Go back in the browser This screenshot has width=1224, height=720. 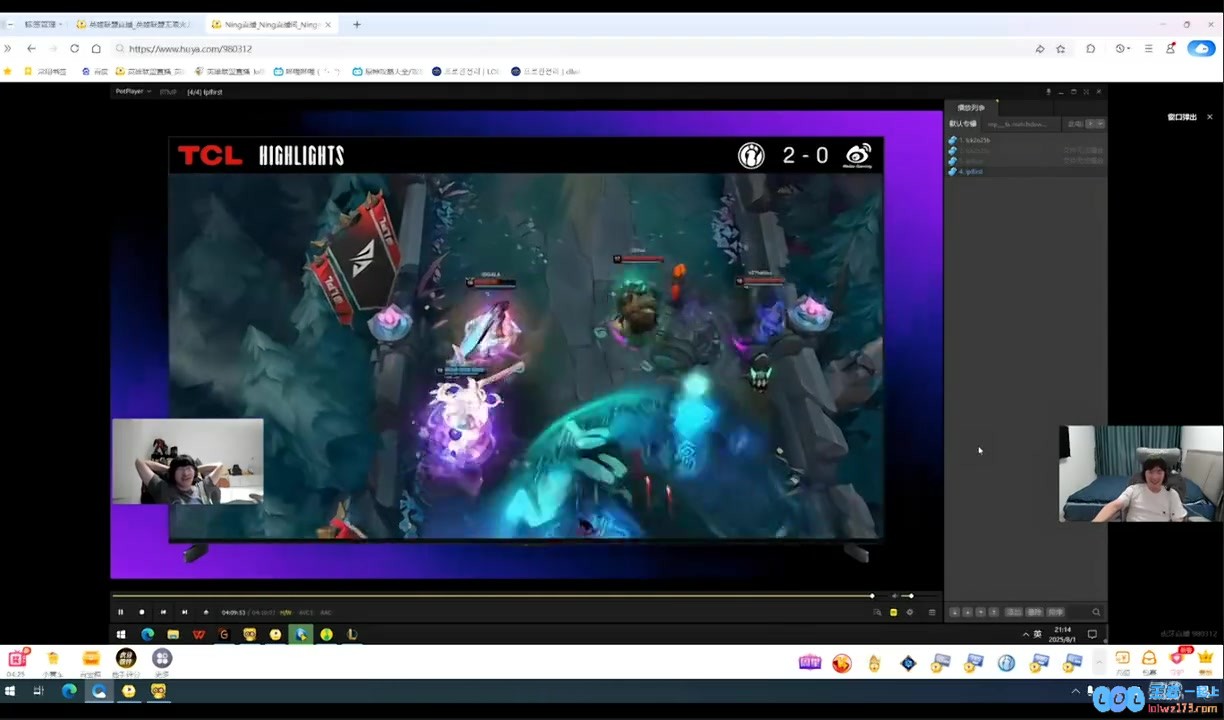(31, 48)
